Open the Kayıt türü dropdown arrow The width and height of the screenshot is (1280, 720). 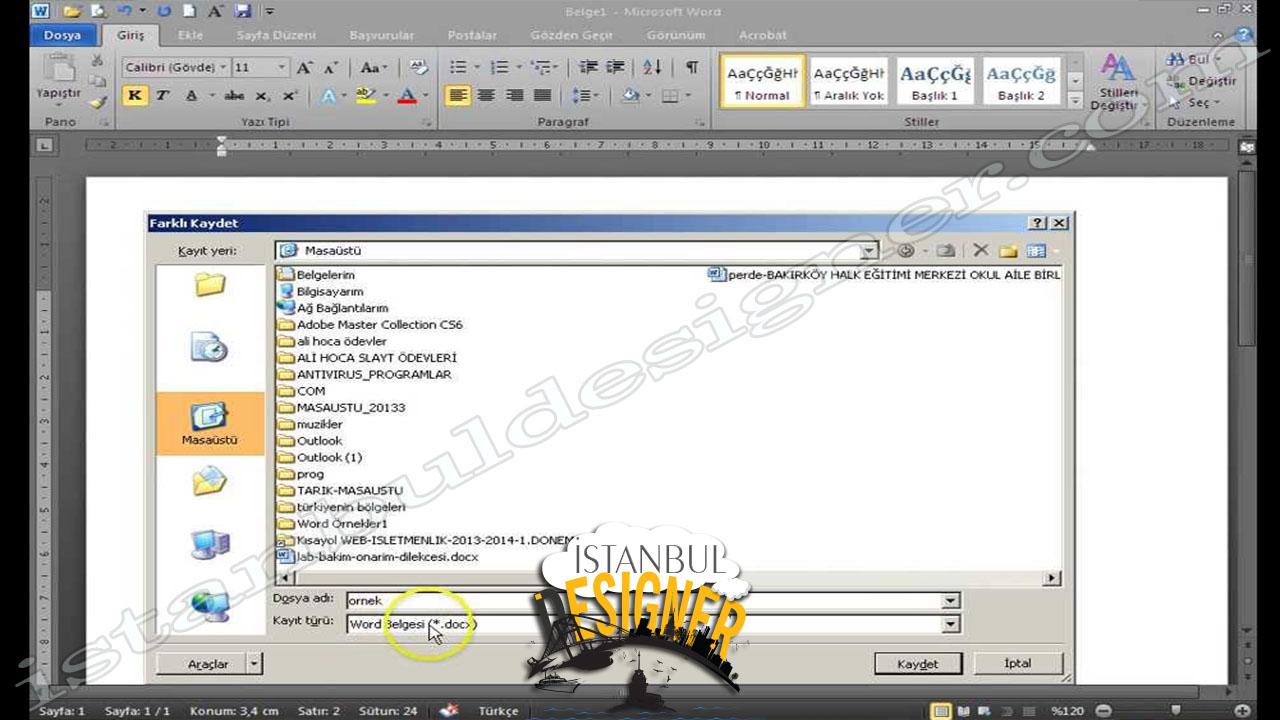pos(951,624)
